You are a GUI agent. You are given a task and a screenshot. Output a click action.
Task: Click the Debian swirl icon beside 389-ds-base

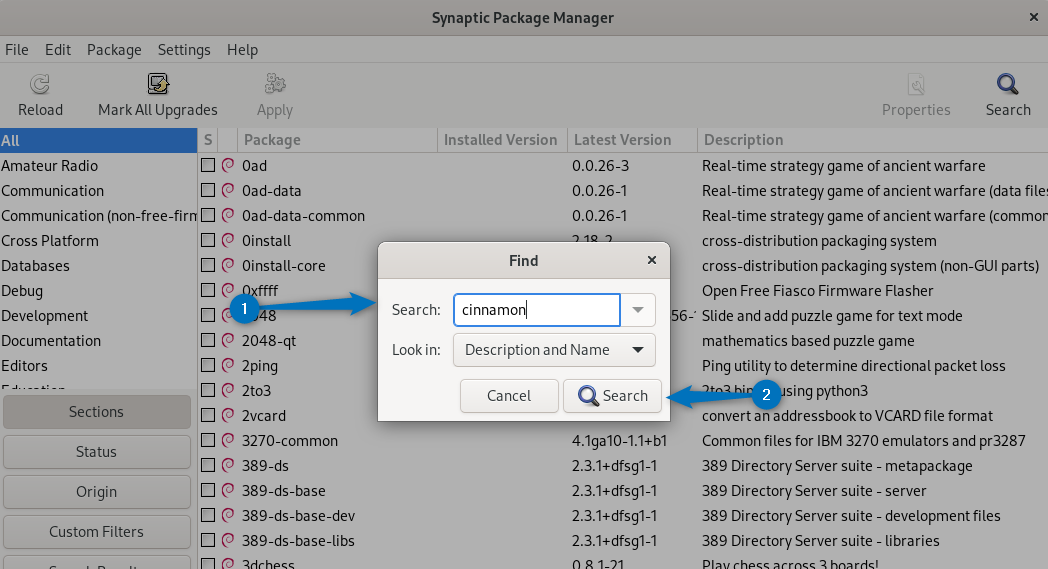[x=228, y=490]
